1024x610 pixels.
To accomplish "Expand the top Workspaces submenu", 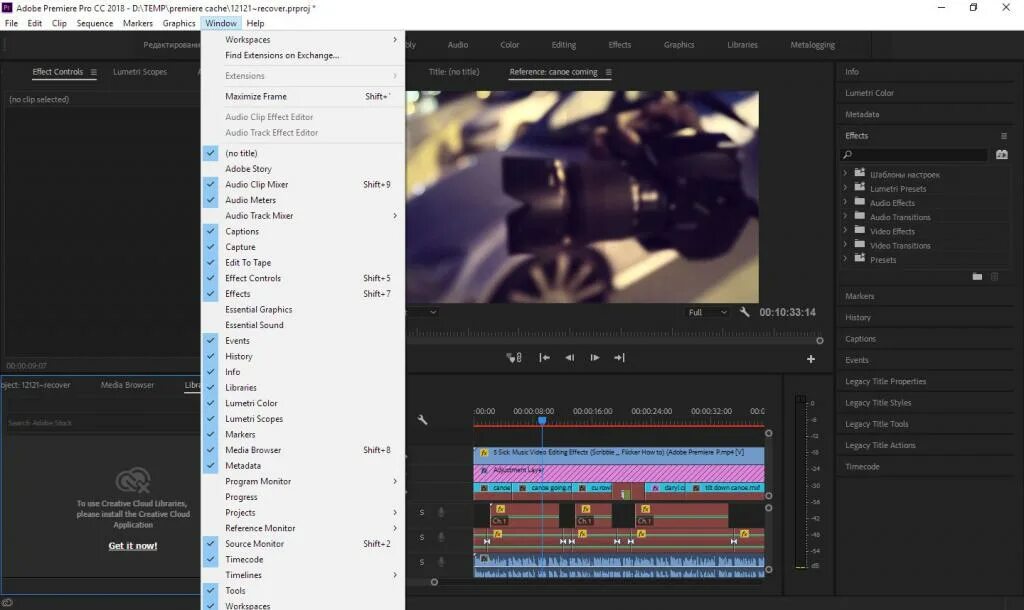I will [x=303, y=40].
